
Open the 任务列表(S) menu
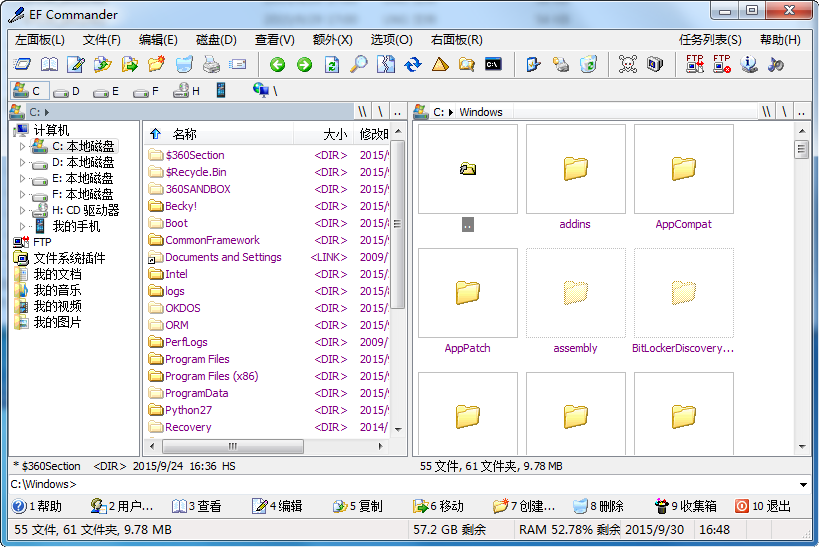coord(710,40)
